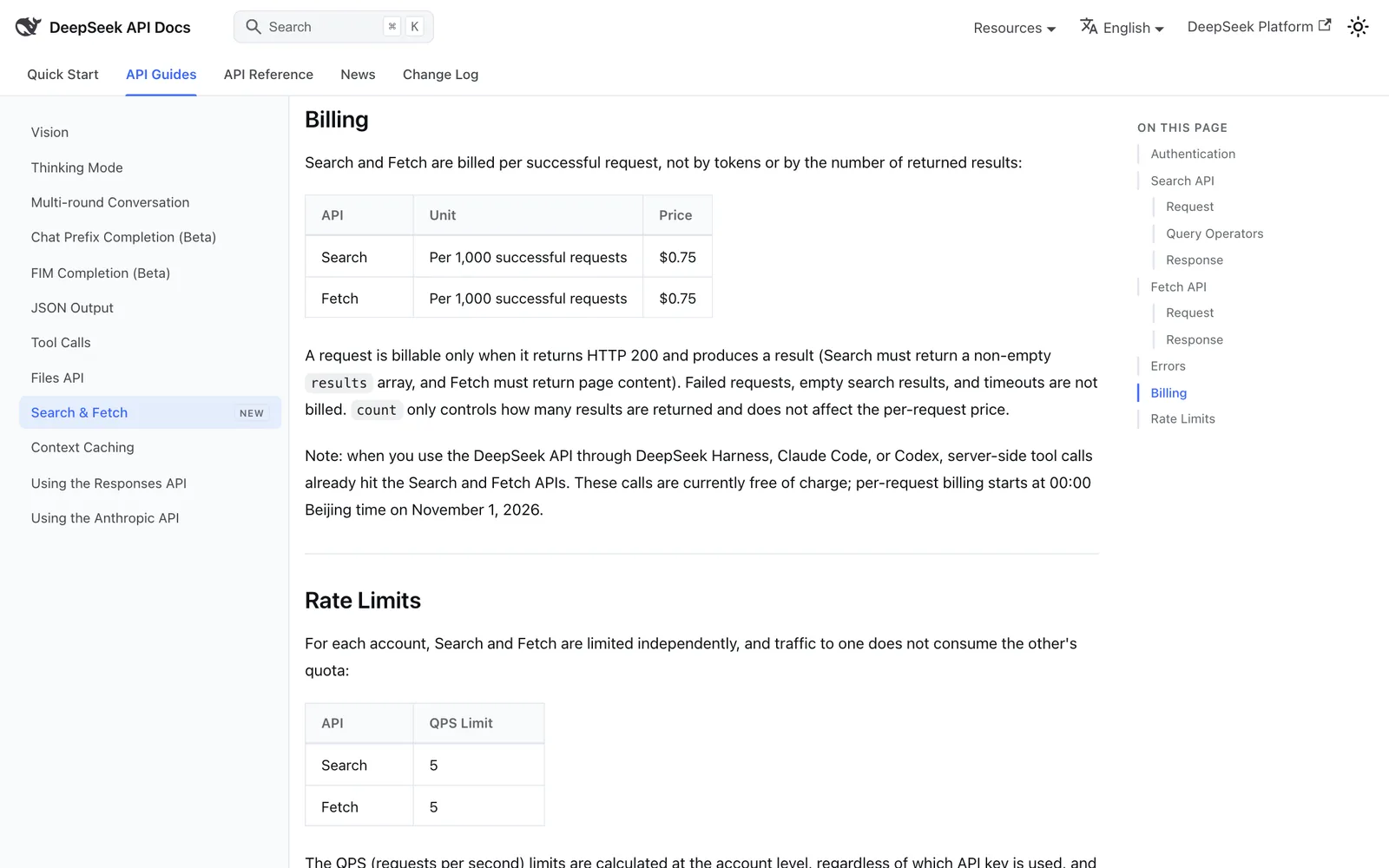This screenshot has height=868, width=1389.
Task: Jump to Billing in page outline
Action: [1168, 393]
